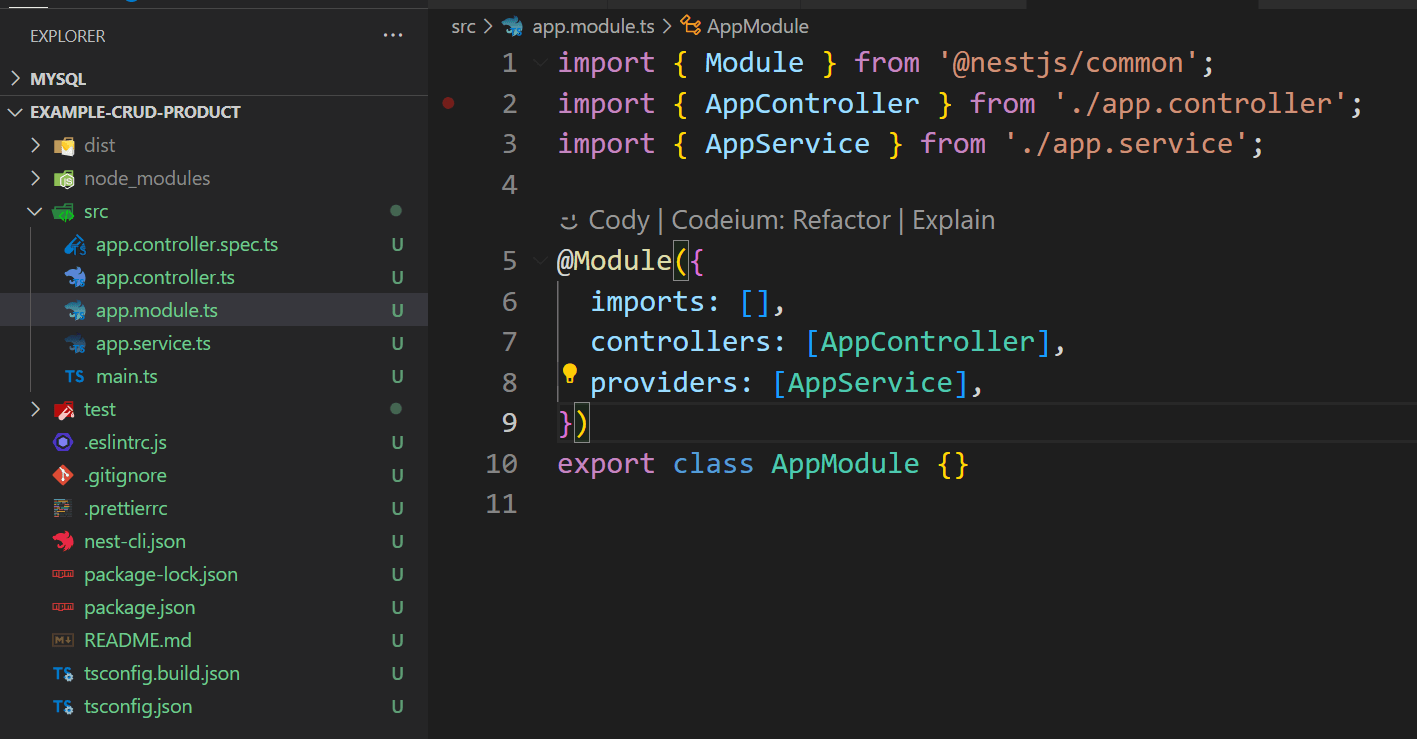This screenshot has height=739, width=1417.
Task: Click the package.json npm icon
Action: (64, 608)
